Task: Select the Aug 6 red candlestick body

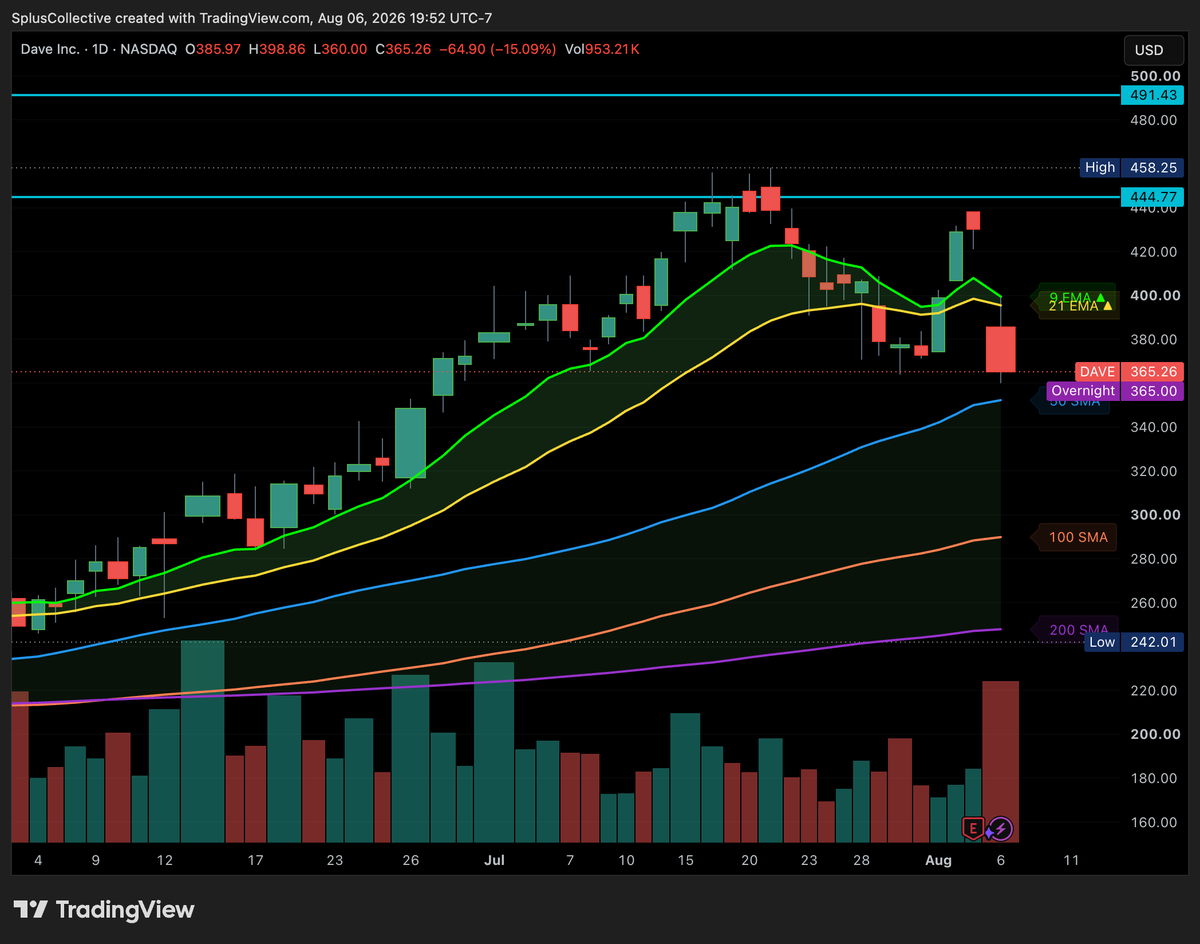Action: (x=1001, y=349)
